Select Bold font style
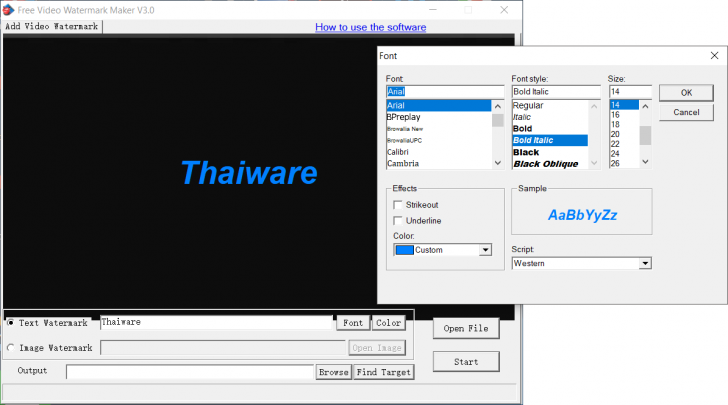The height and width of the screenshot is (405, 728). coord(550,129)
